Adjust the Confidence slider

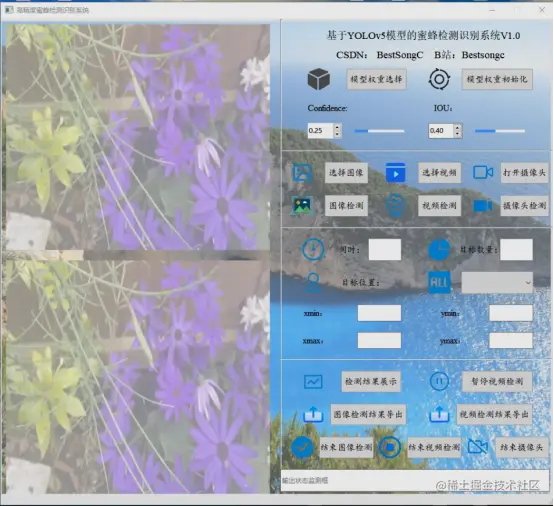coord(379,131)
